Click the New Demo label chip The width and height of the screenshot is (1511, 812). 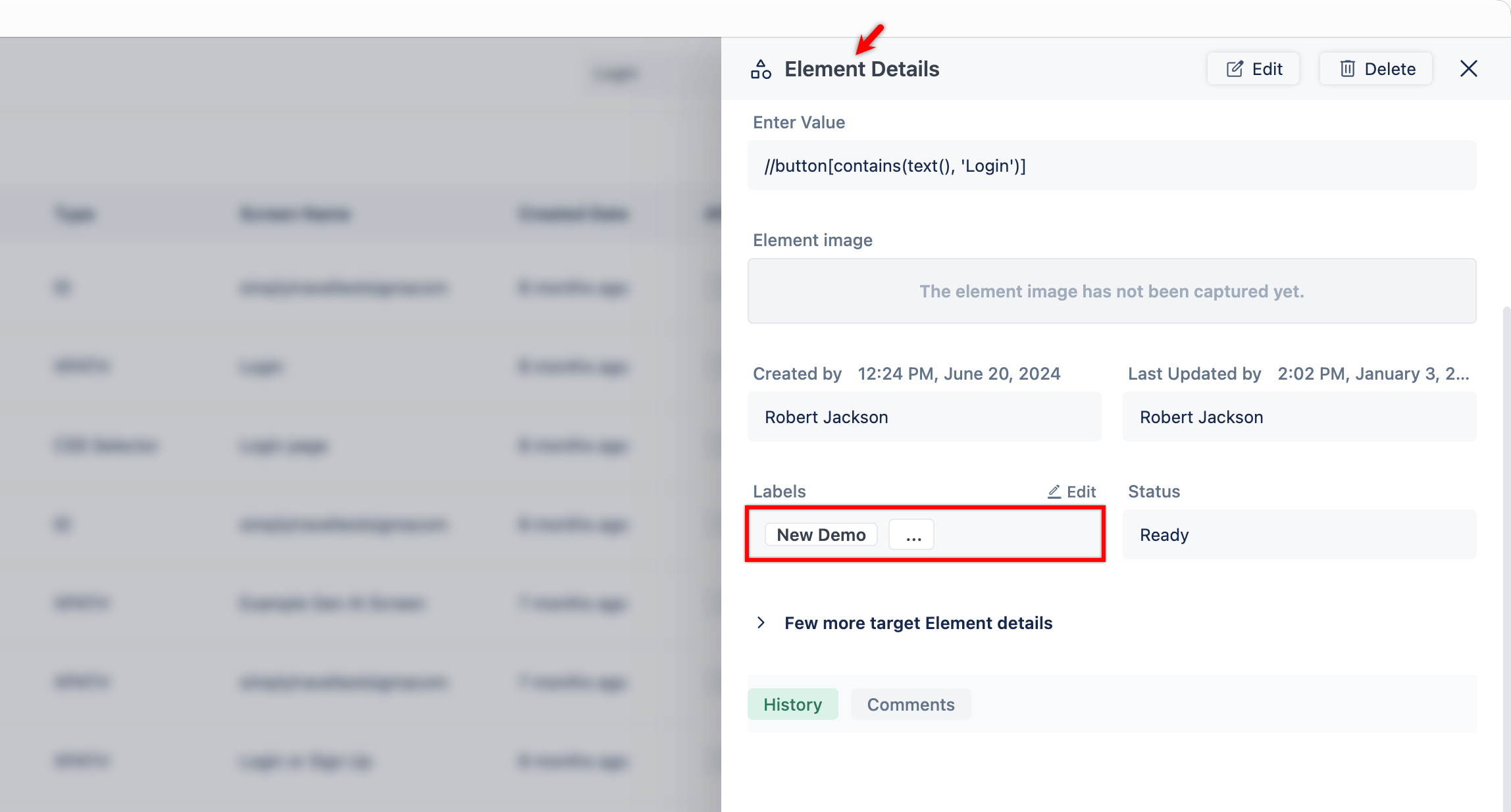pyautogui.click(x=821, y=534)
